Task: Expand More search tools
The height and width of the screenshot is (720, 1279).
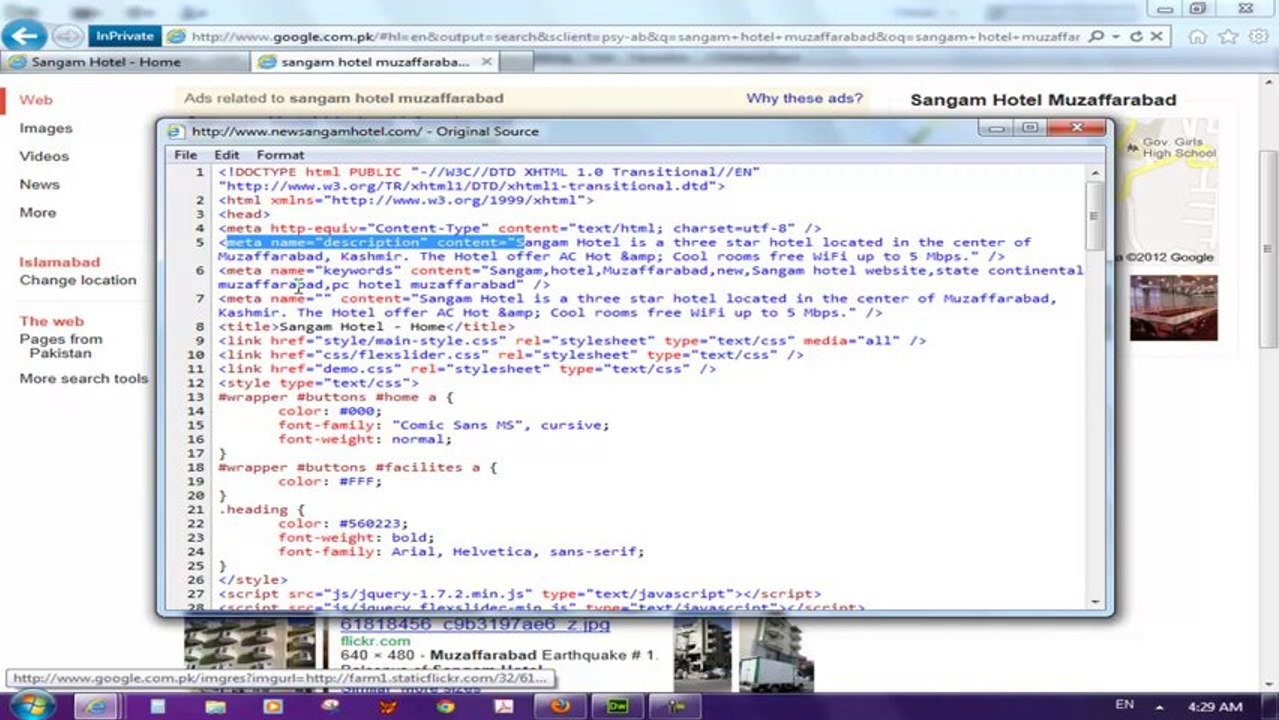Action: click(84, 379)
